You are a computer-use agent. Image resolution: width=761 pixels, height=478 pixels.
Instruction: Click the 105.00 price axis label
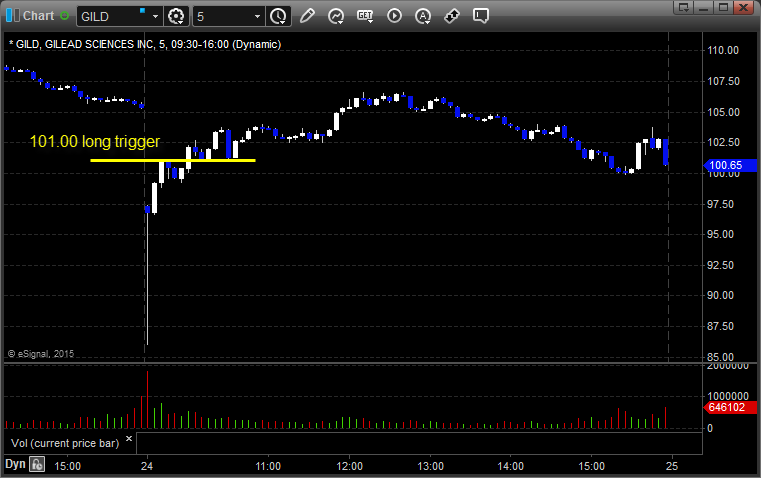pyautogui.click(x=723, y=112)
